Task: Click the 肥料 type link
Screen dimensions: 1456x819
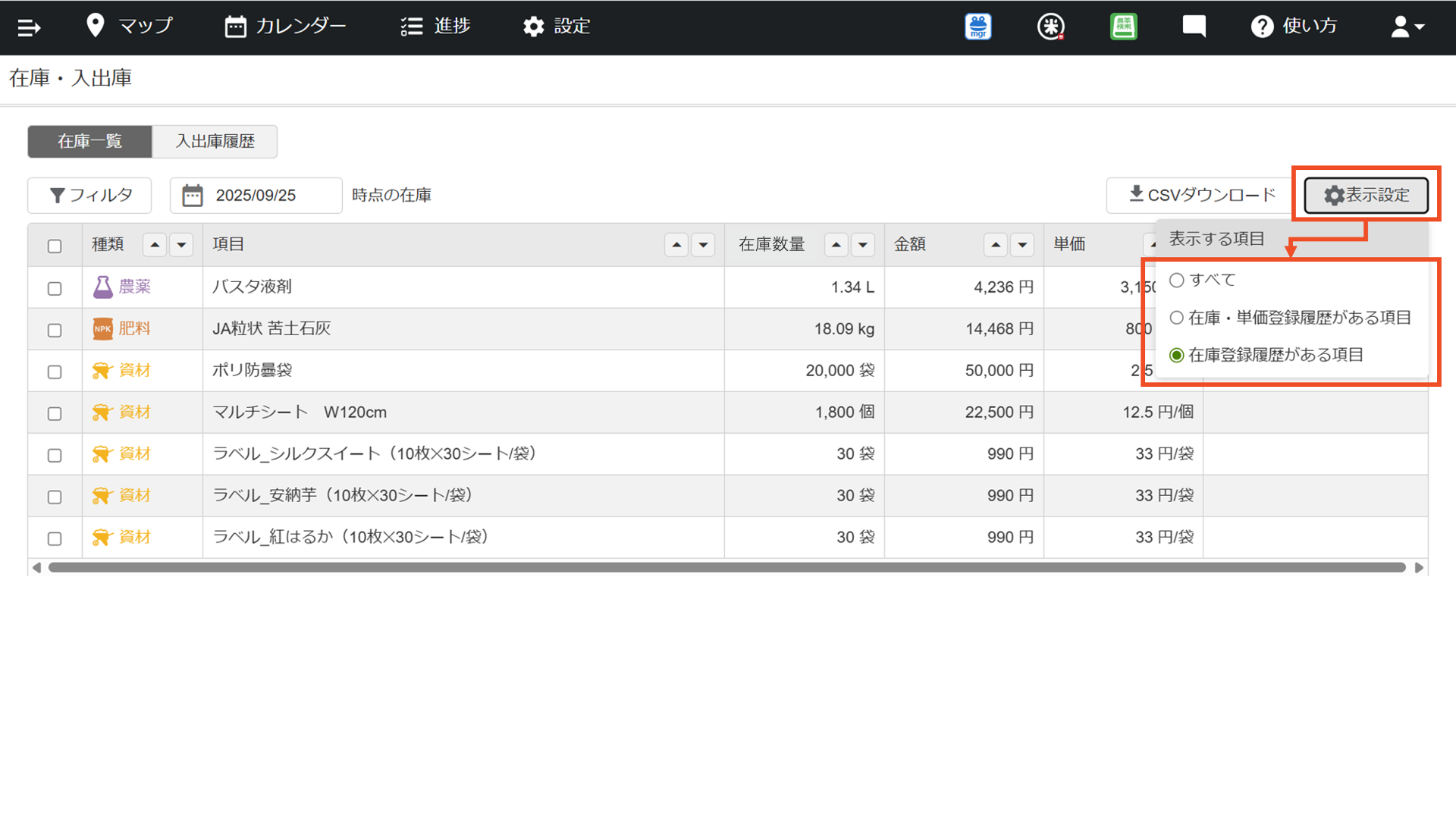Action: (135, 328)
